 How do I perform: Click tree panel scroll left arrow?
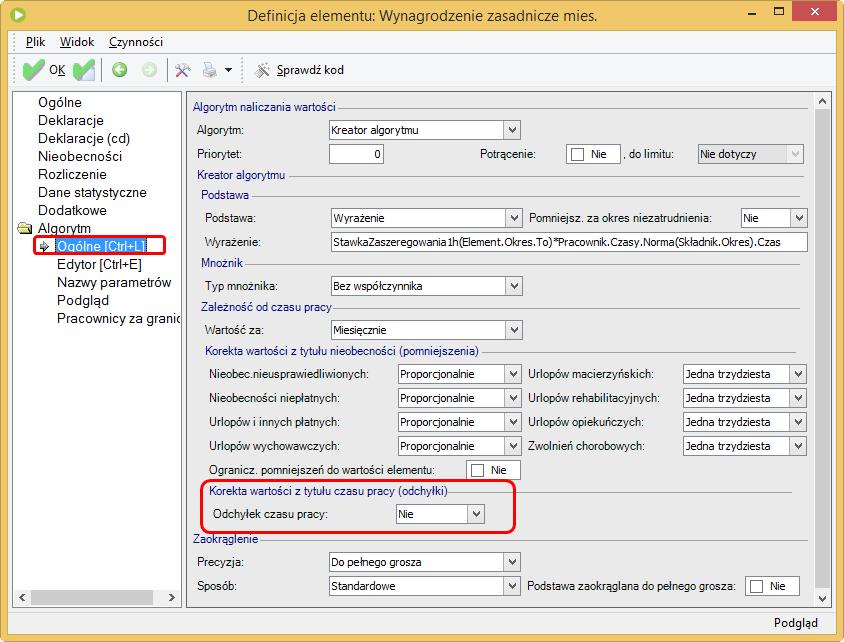pyautogui.click(x=22, y=597)
